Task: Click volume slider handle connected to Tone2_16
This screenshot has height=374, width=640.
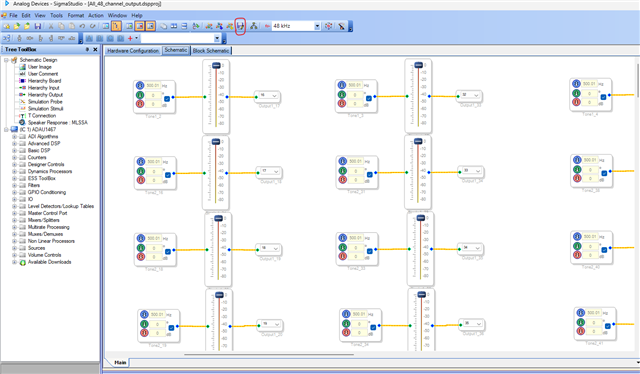Action: [216, 142]
